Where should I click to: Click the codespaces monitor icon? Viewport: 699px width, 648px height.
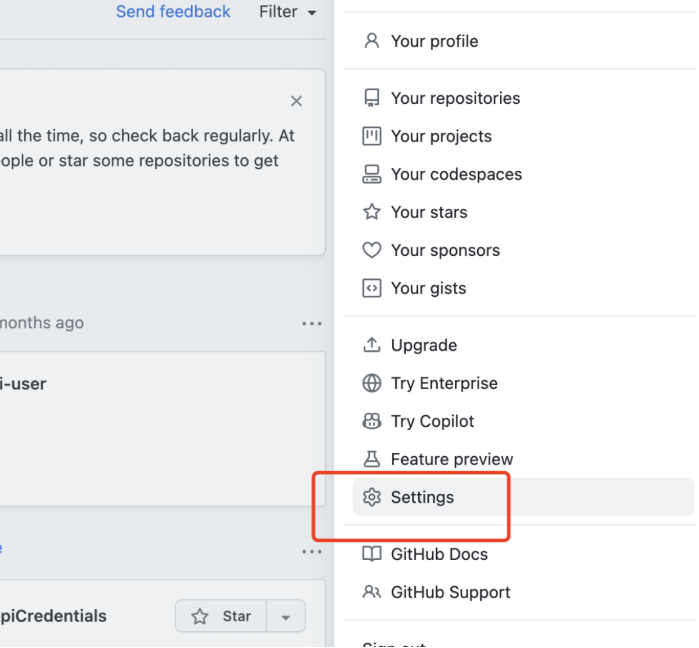tap(372, 174)
